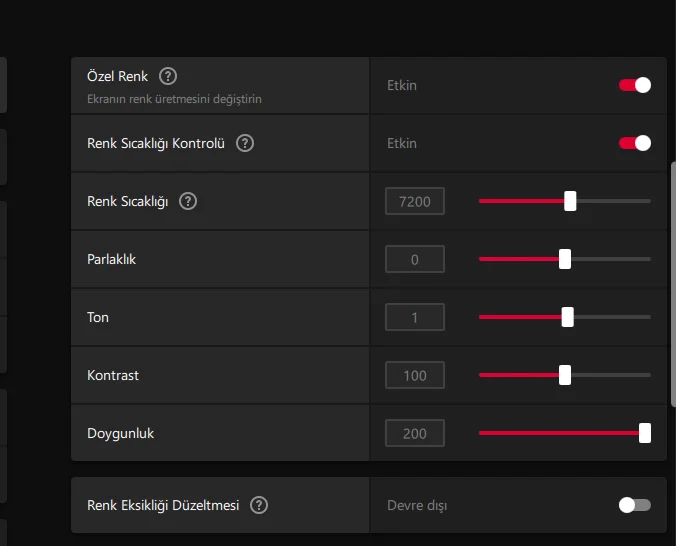This screenshot has width=676, height=546.
Task: Click help icon beside Renk Sıcaklığı Kontrolü
Action: point(245,143)
